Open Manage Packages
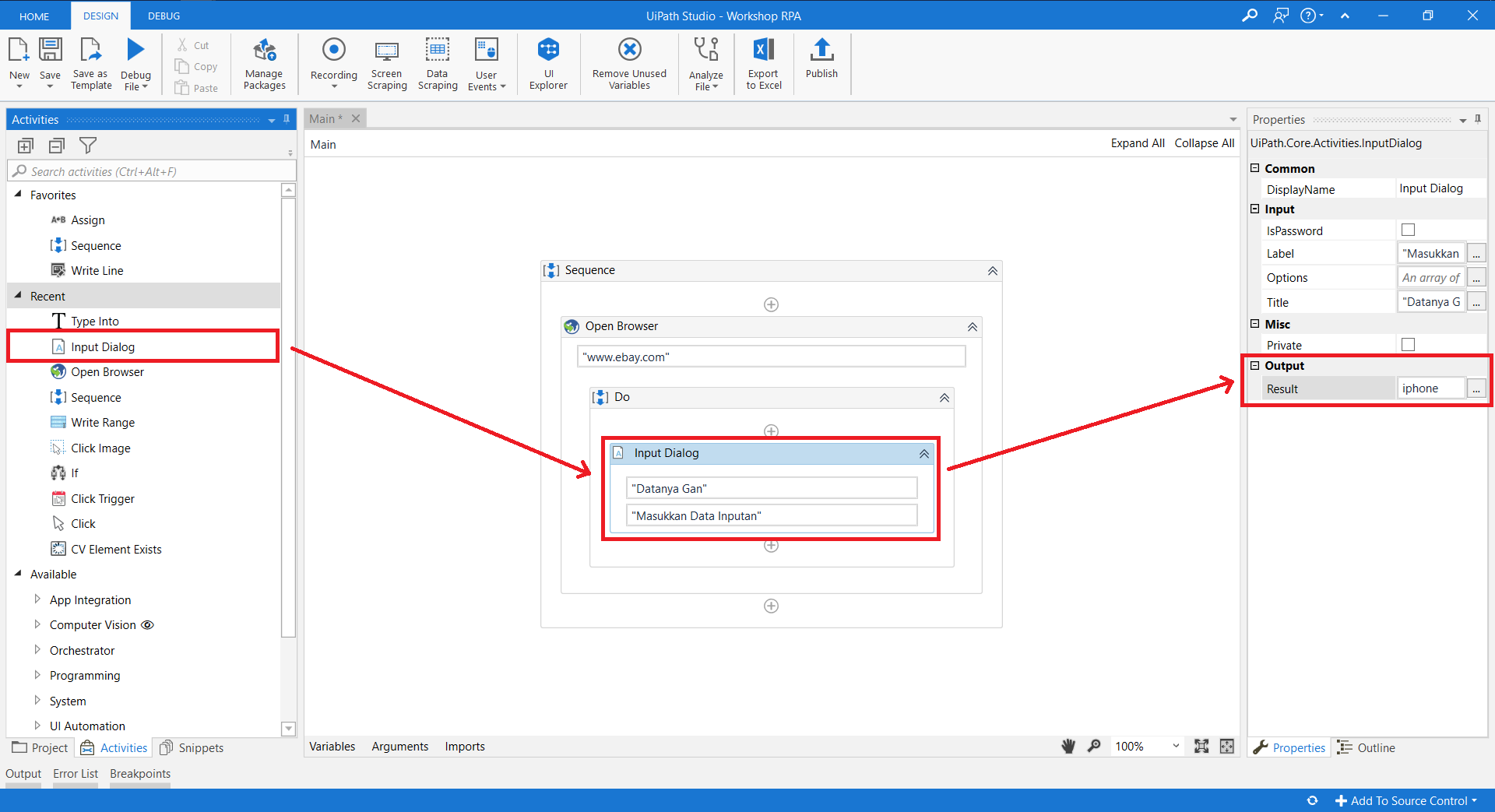The height and width of the screenshot is (812, 1495). [x=264, y=64]
